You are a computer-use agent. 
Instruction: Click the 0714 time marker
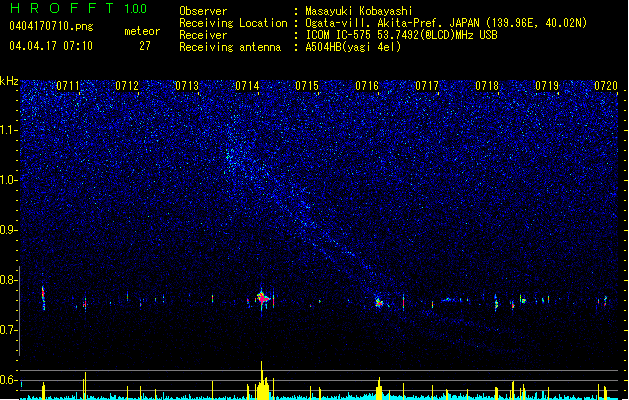(247, 86)
